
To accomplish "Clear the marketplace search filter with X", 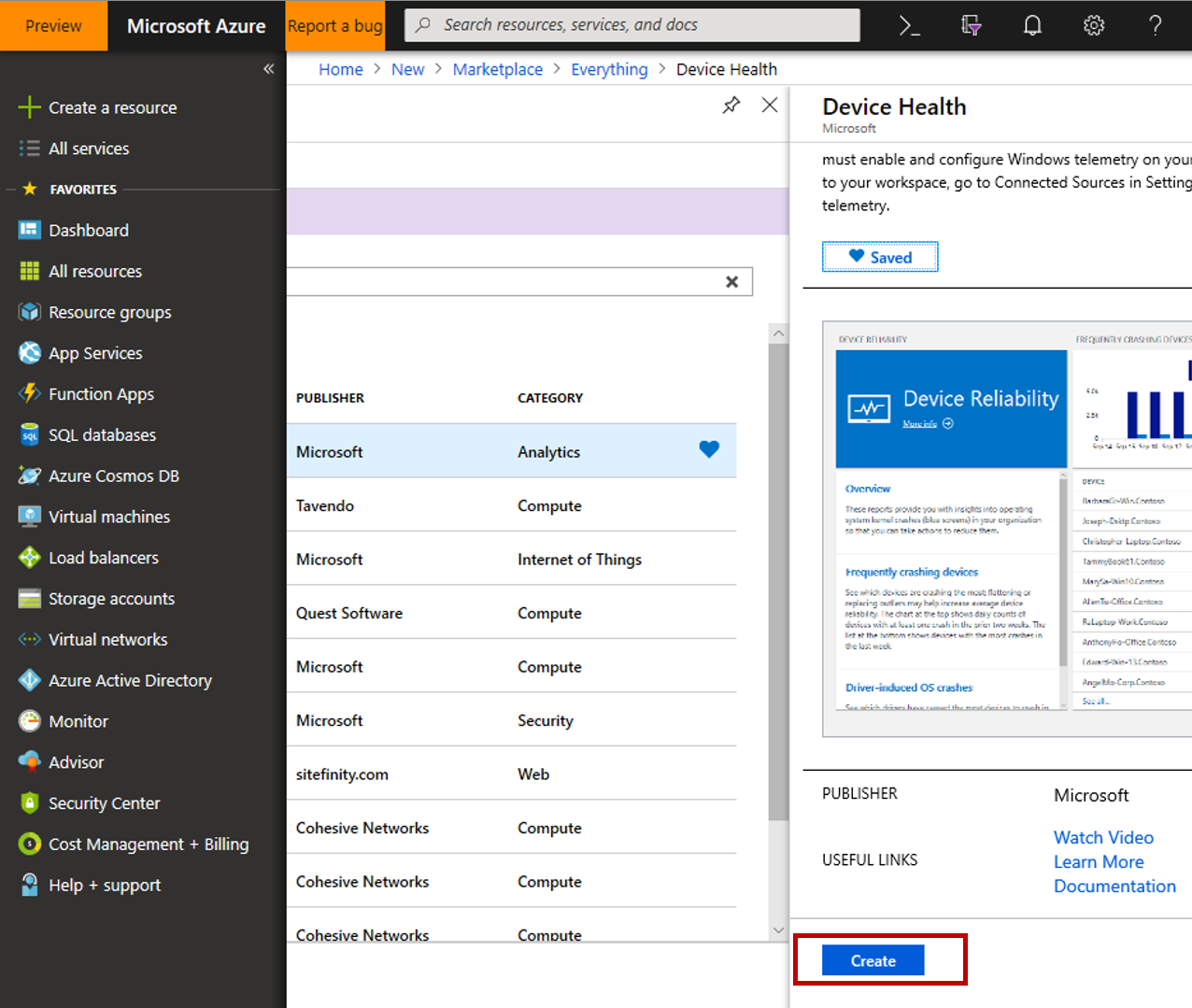I will [x=731, y=282].
